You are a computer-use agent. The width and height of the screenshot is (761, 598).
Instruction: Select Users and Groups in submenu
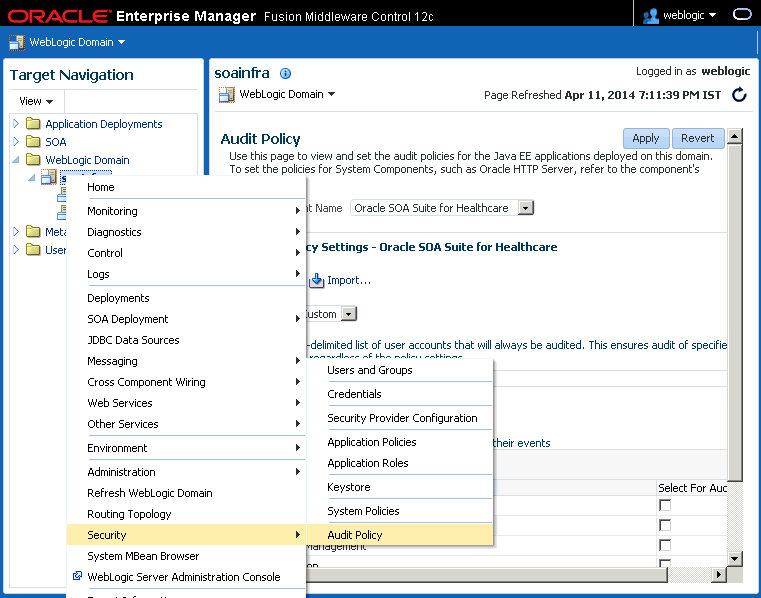400,370
